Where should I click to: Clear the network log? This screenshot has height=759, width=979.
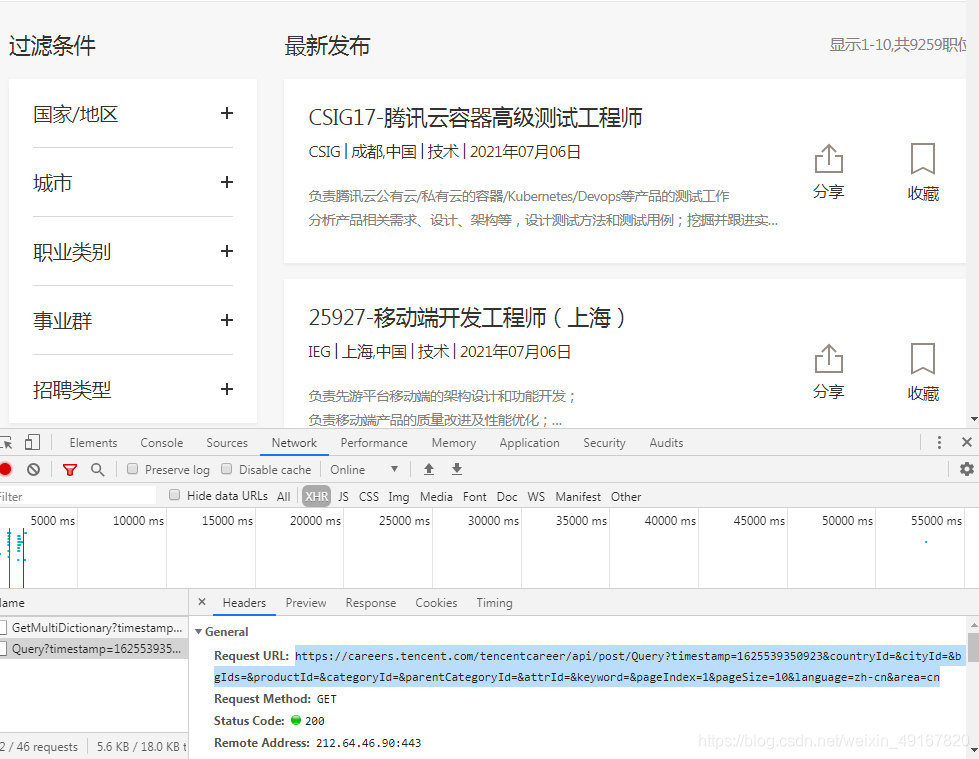34,469
